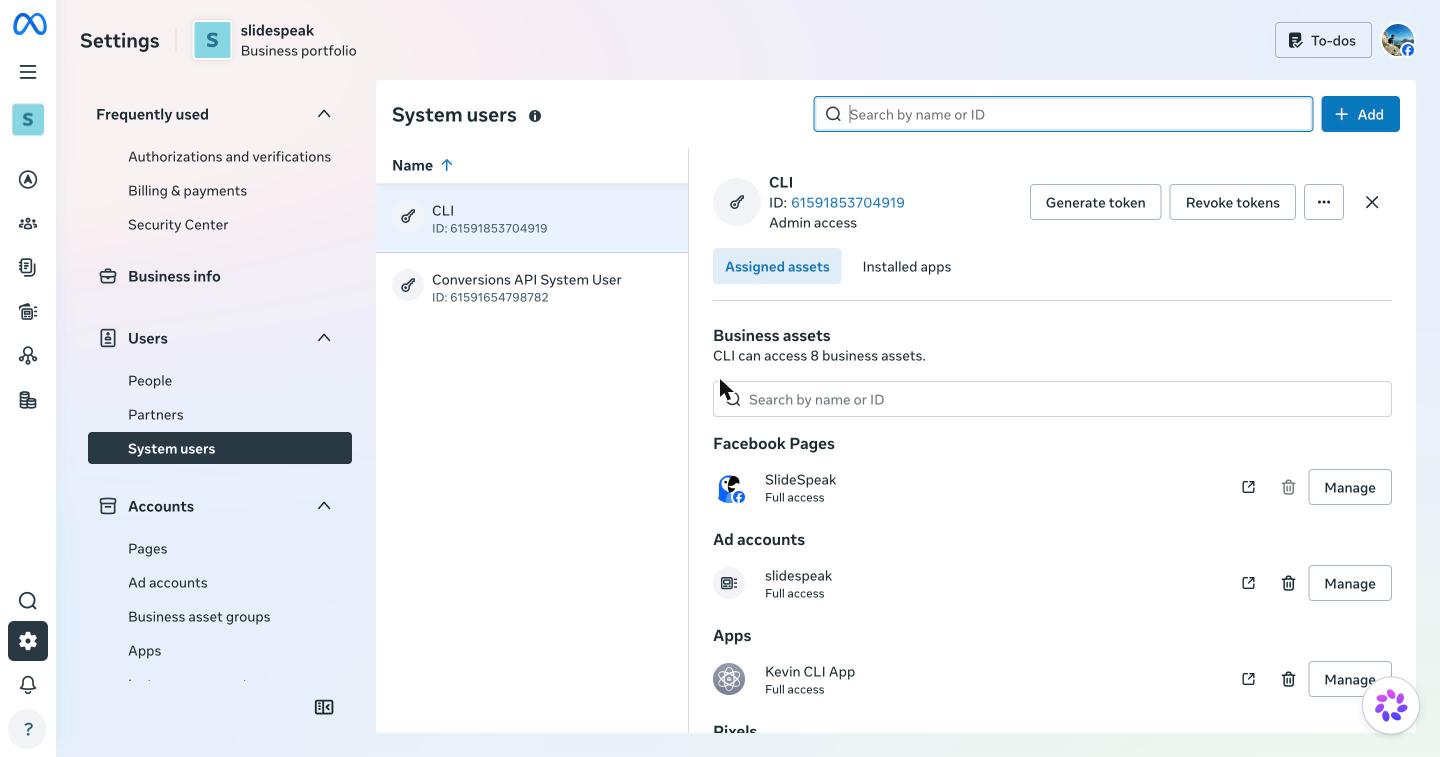
Task: Open Kevin CLI App external link icon
Action: [x=1248, y=679]
